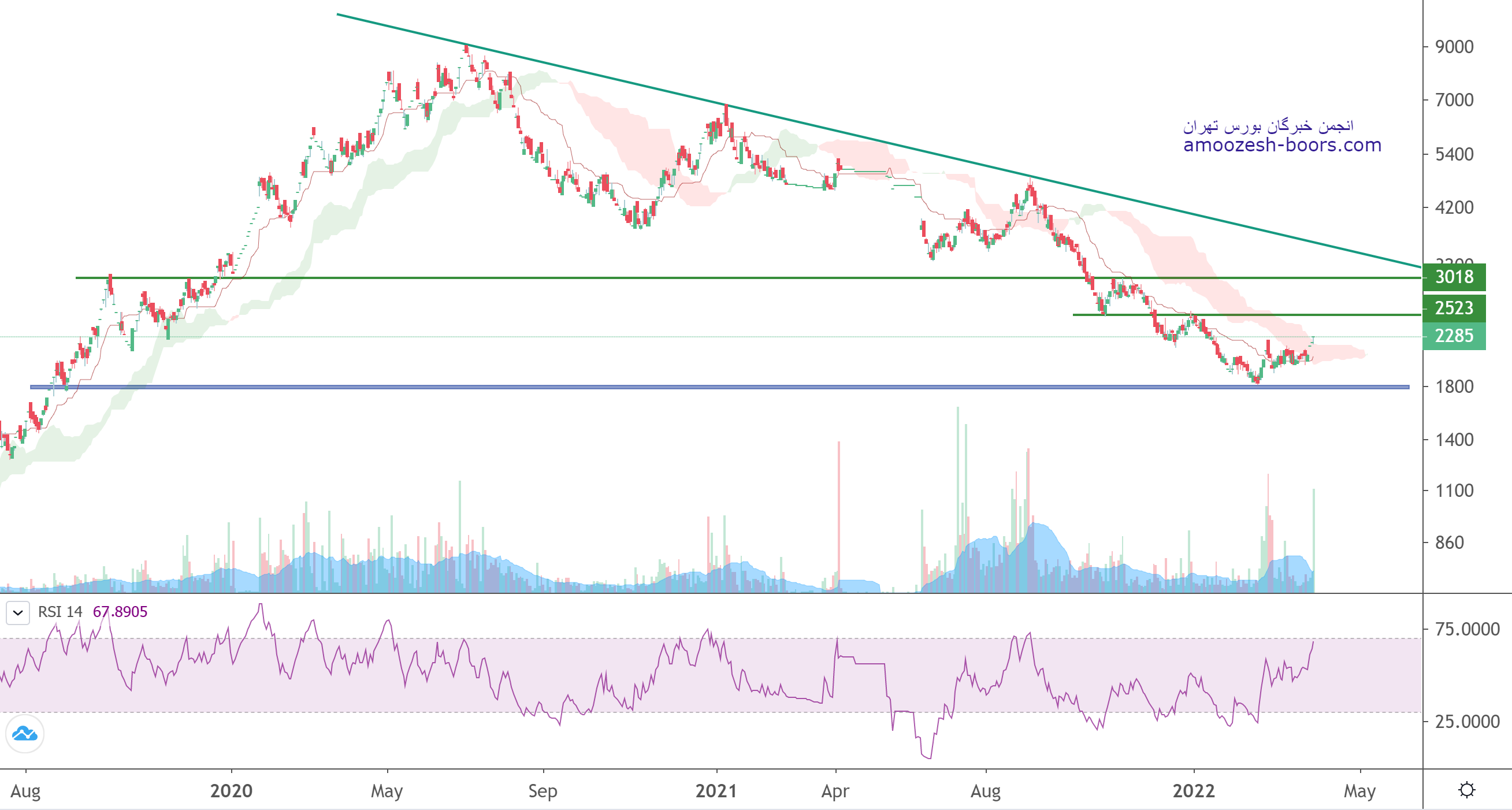Click the 2021 label on the time axis
The image size is (1512, 810).
[715, 790]
